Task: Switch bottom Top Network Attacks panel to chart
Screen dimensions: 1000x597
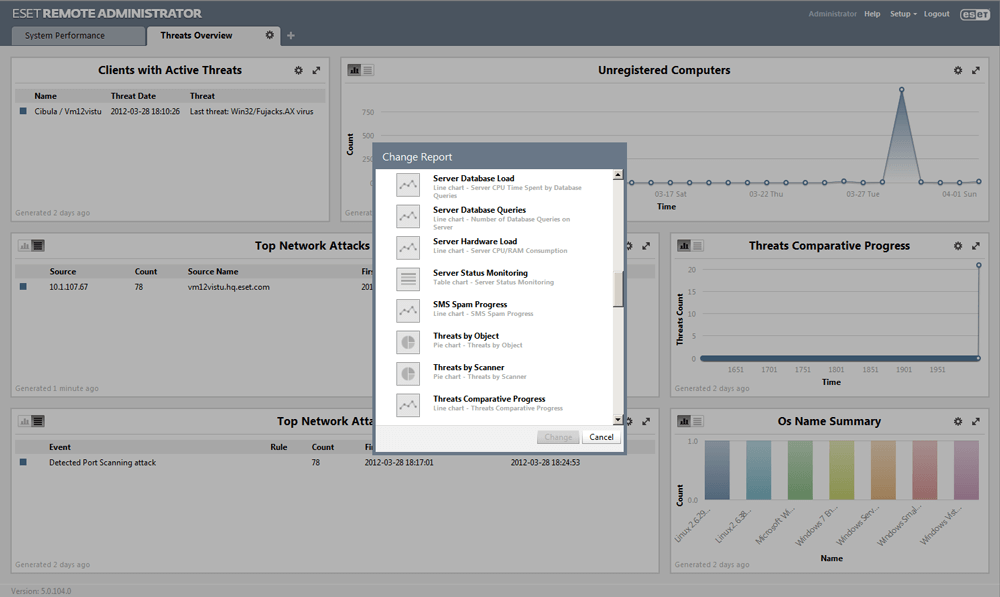Action: [24, 421]
